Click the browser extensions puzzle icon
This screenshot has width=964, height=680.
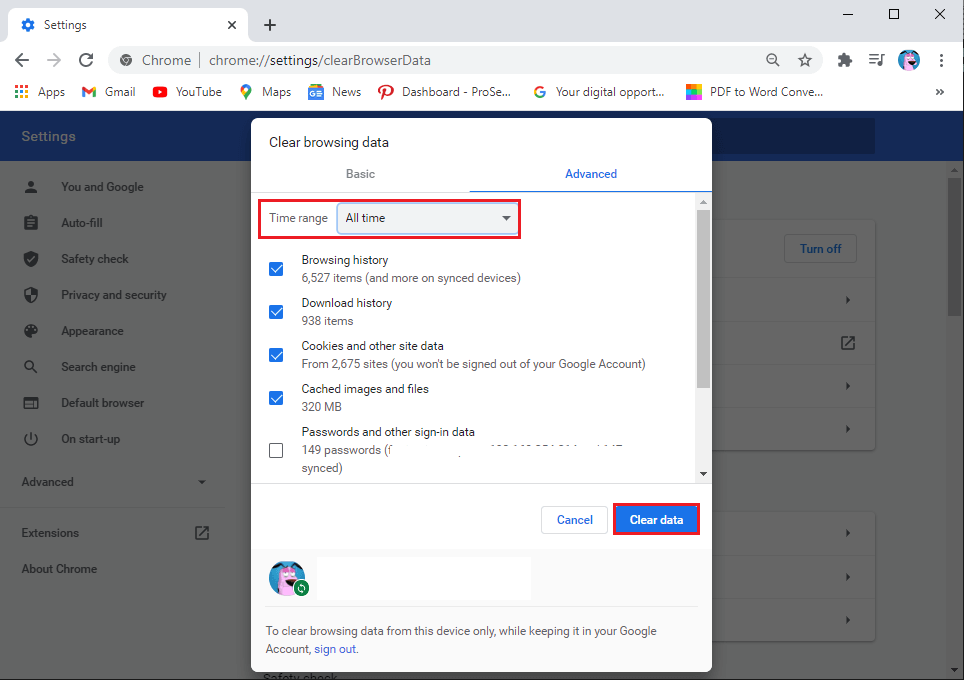click(x=844, y=60)
